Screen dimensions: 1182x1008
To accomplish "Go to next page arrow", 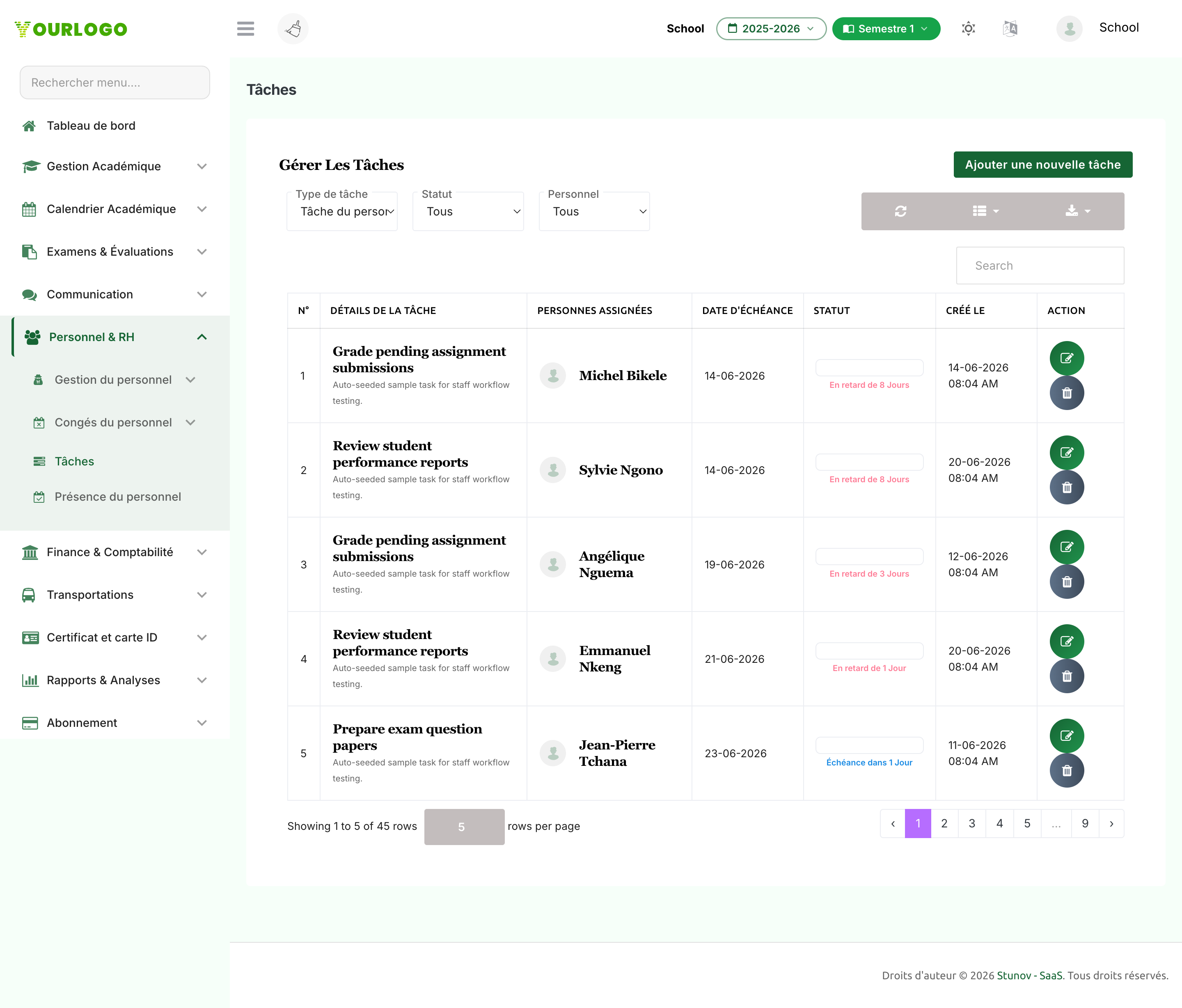I will click(x=1111, y=824).
